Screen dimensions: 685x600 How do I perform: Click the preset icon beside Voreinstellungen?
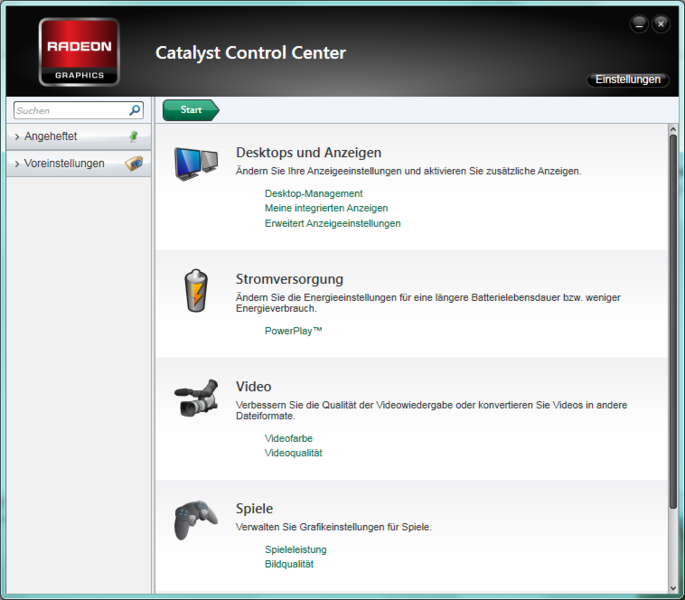134,163
